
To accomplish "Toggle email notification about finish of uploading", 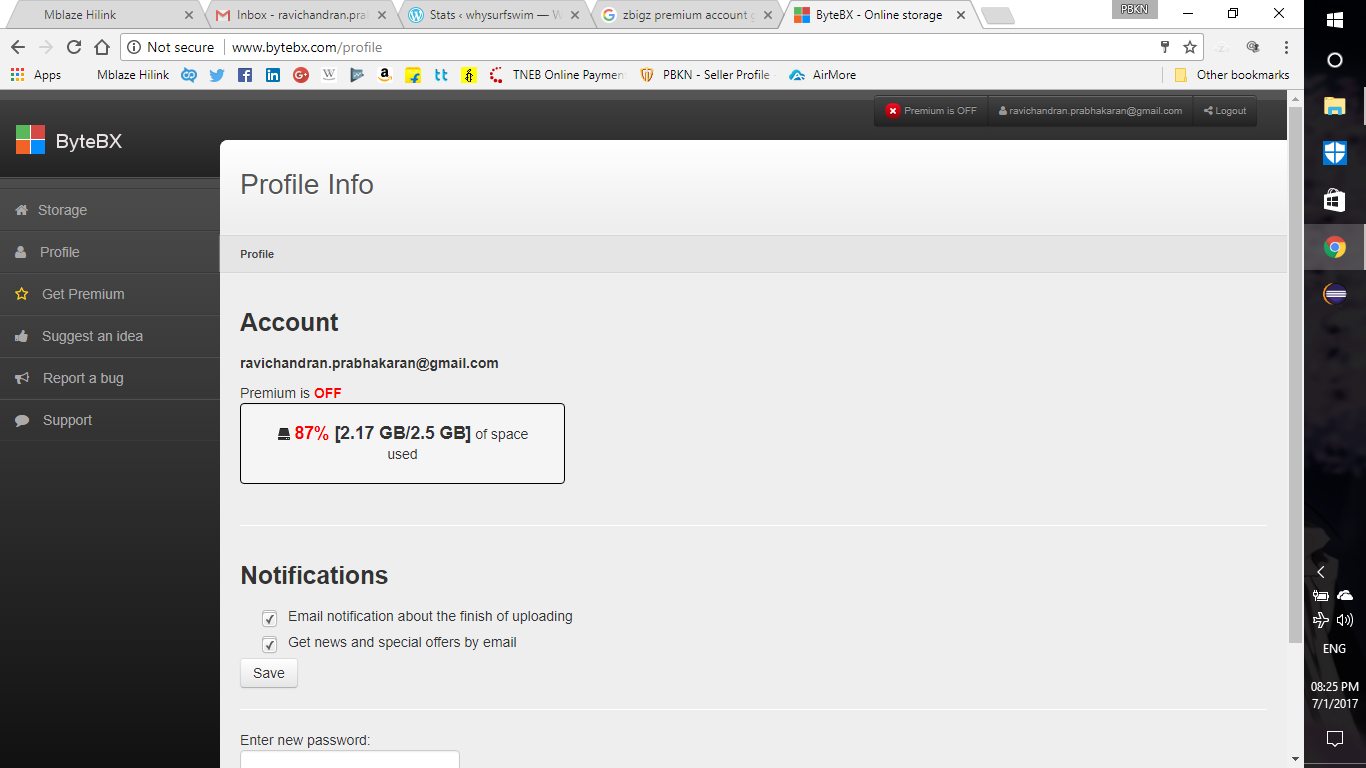I will click(269, 619).
